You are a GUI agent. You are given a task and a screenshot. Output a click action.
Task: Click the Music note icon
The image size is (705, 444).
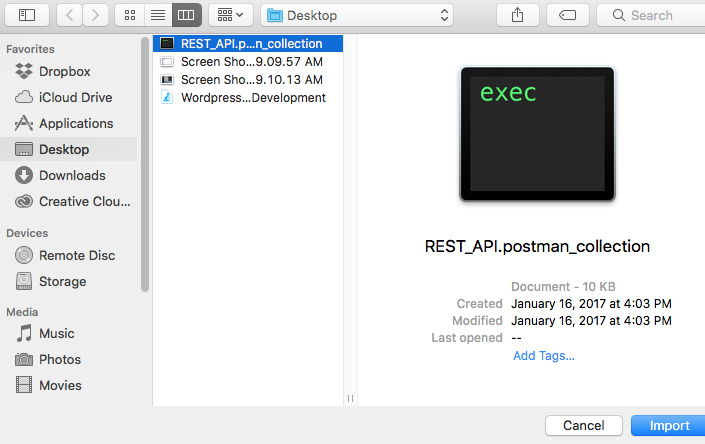coord(24,333)
